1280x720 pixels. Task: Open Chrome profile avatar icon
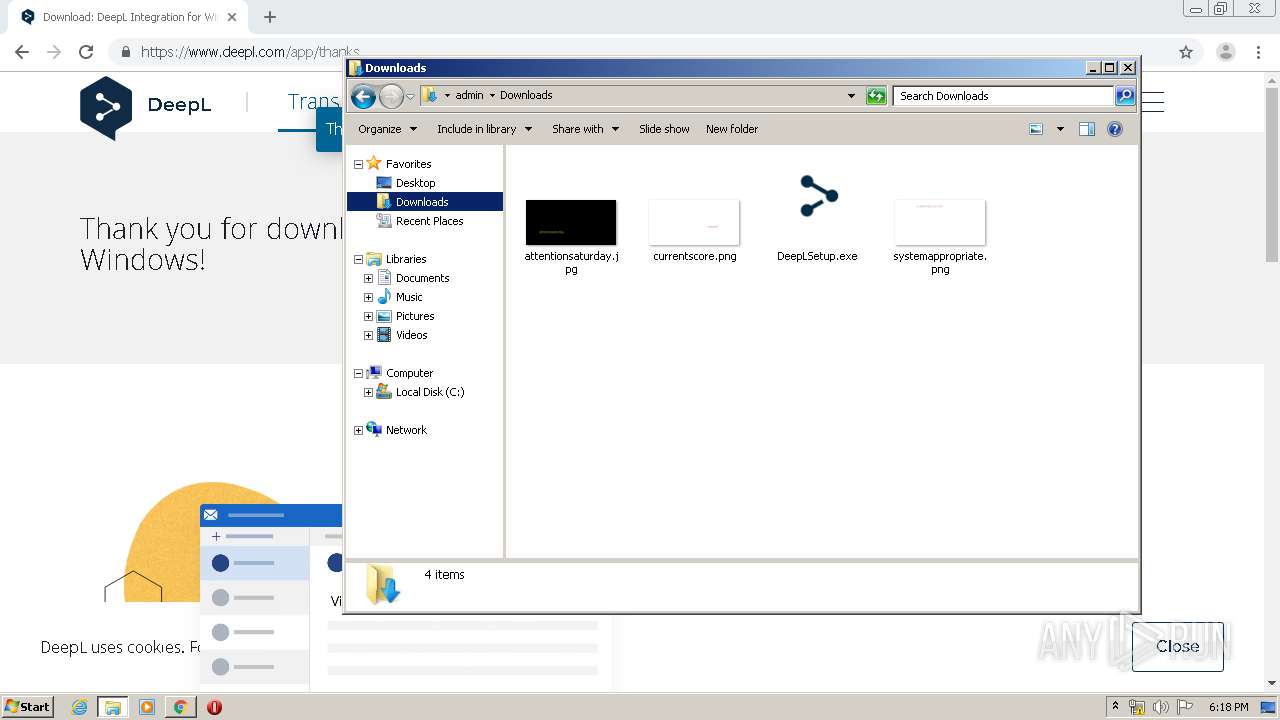[1225, 52]
